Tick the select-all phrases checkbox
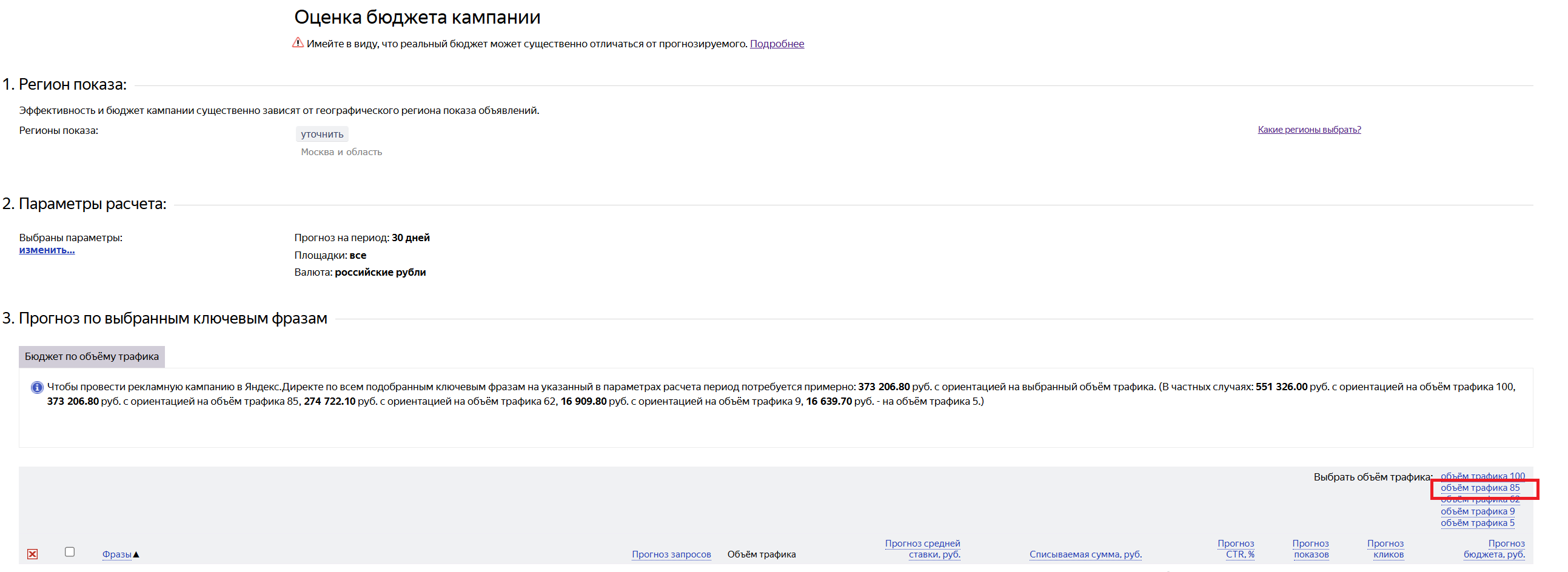This screenshot has width=1568, height=572. pyautogui.click(x=70, y=552)
